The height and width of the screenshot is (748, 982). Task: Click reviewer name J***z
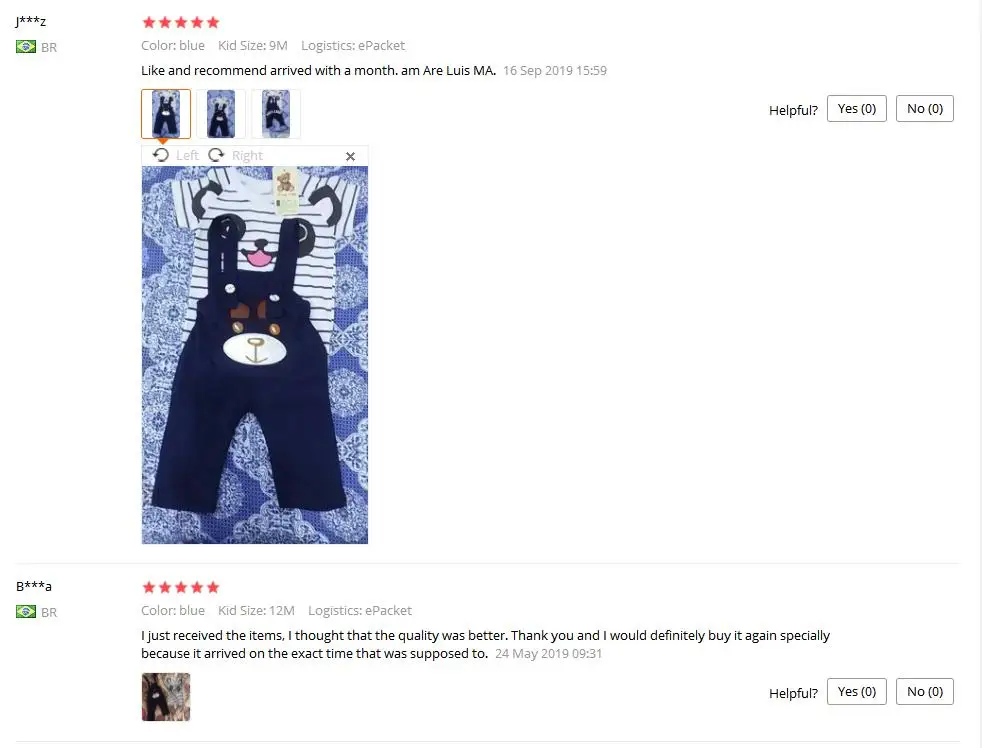coord(31,21)
